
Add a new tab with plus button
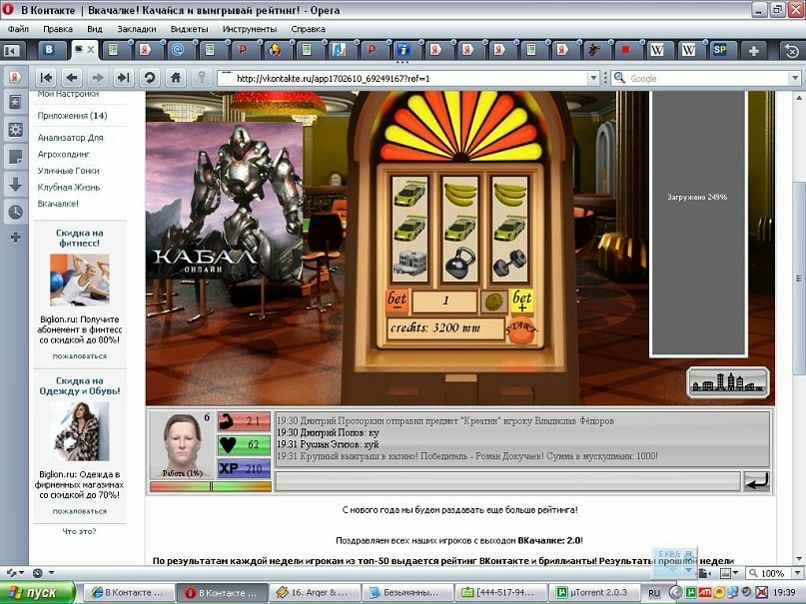pyautogui.click(x=754, y=50)
